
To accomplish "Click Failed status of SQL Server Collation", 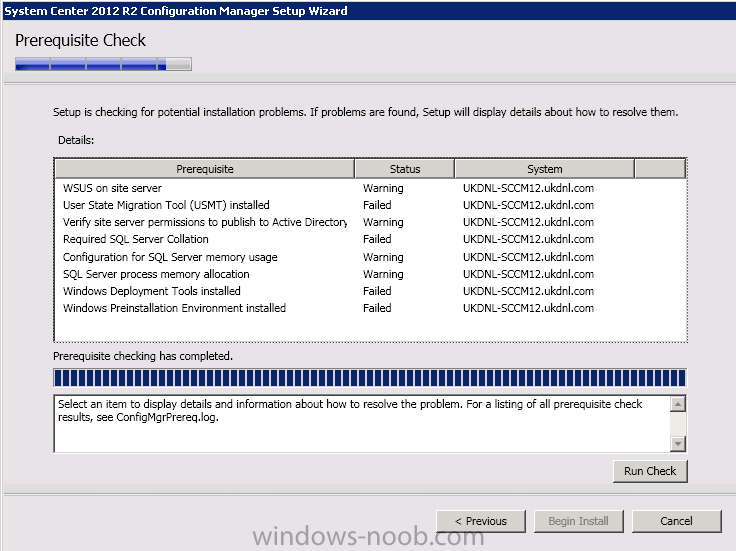I will pyautogui.click(x=377, y=239).
